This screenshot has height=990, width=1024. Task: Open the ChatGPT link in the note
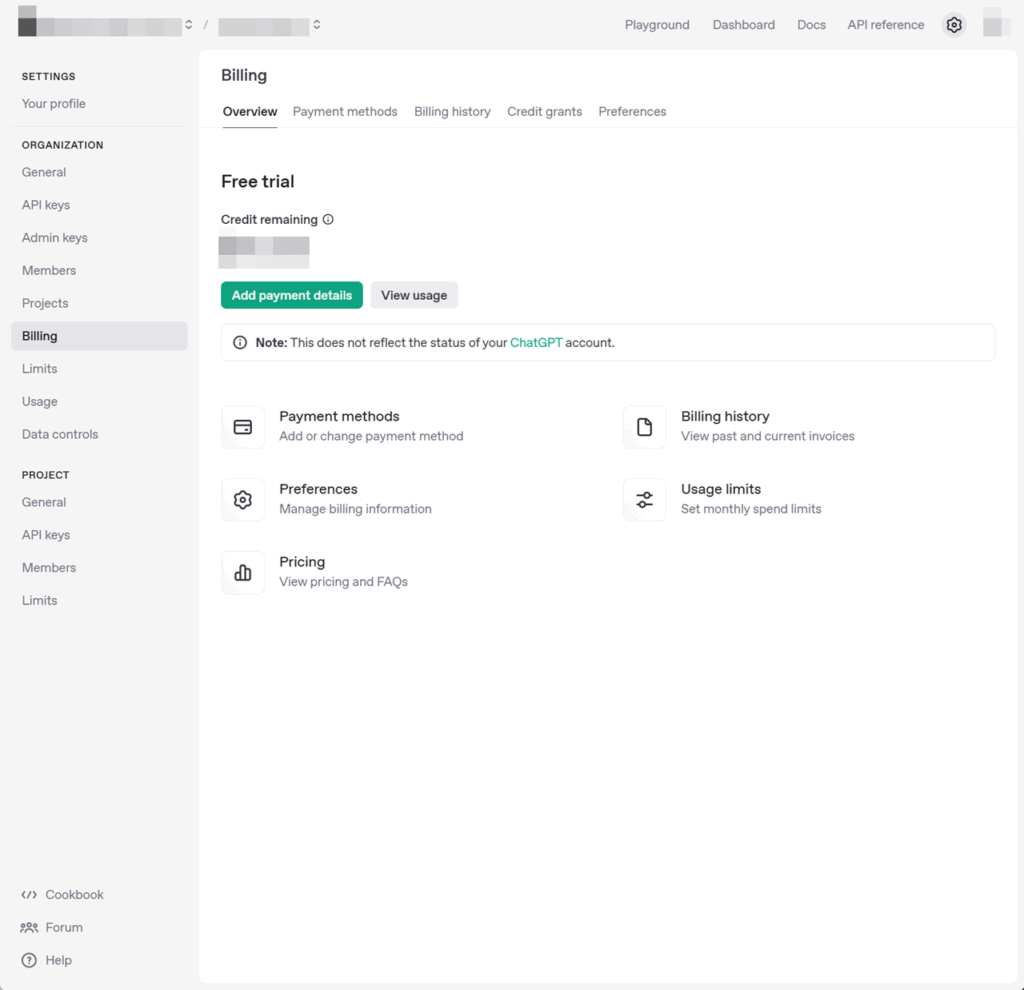coord(536,342)
